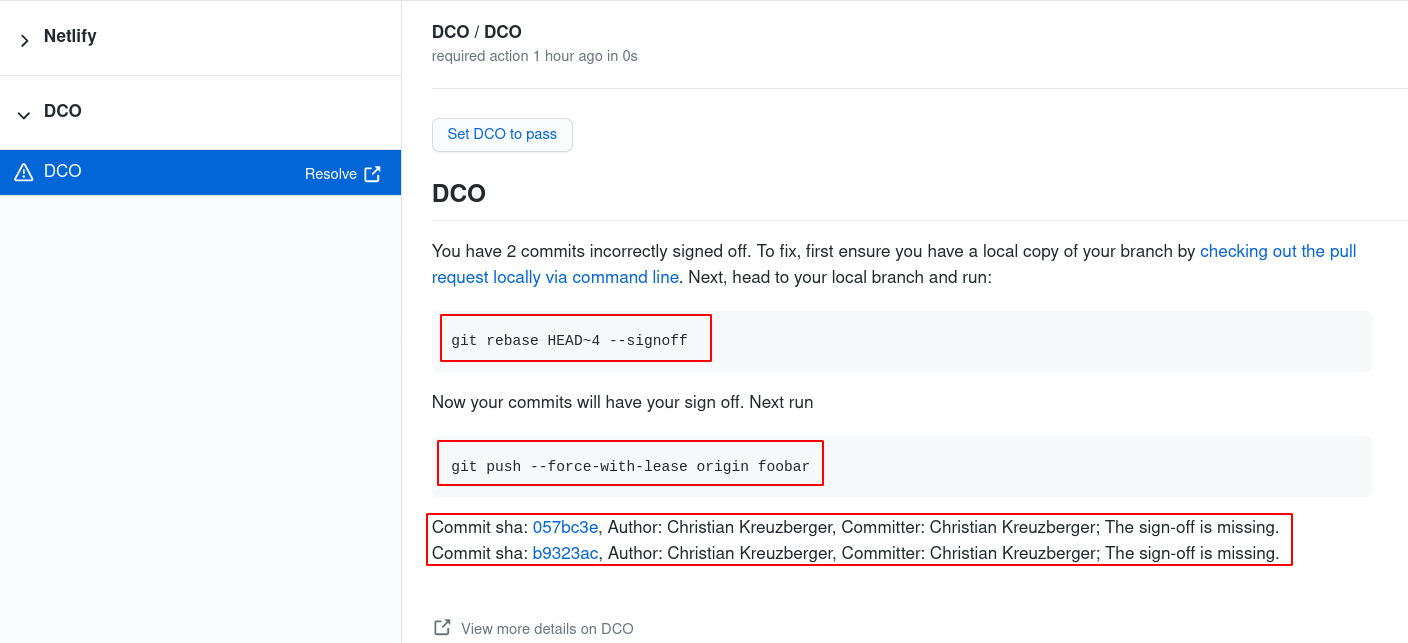The image size is (1408, 643).
Task: Click View more details on DCO
Action: (x=548, y=628)
